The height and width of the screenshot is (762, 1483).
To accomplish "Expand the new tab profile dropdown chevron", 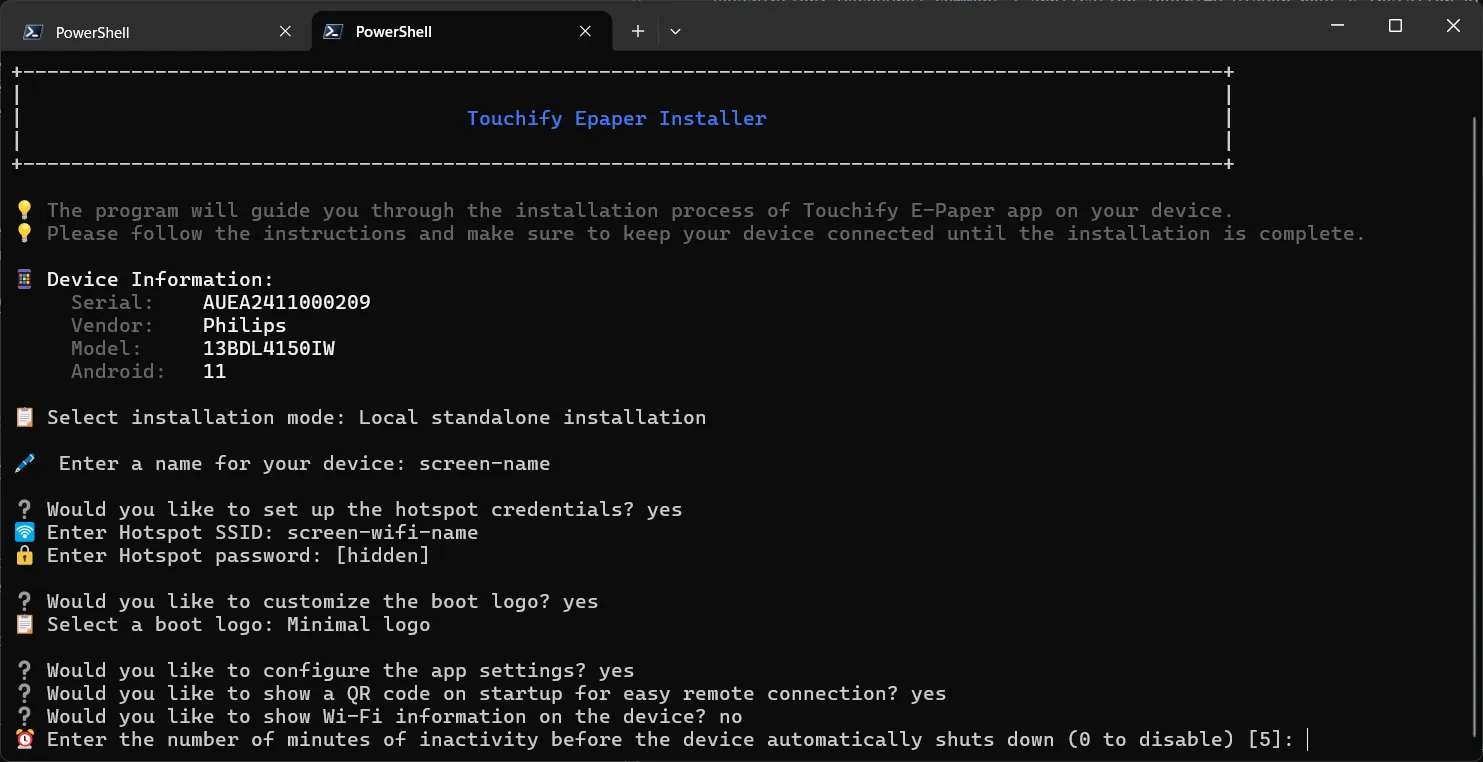I will (x=676, y=32).
